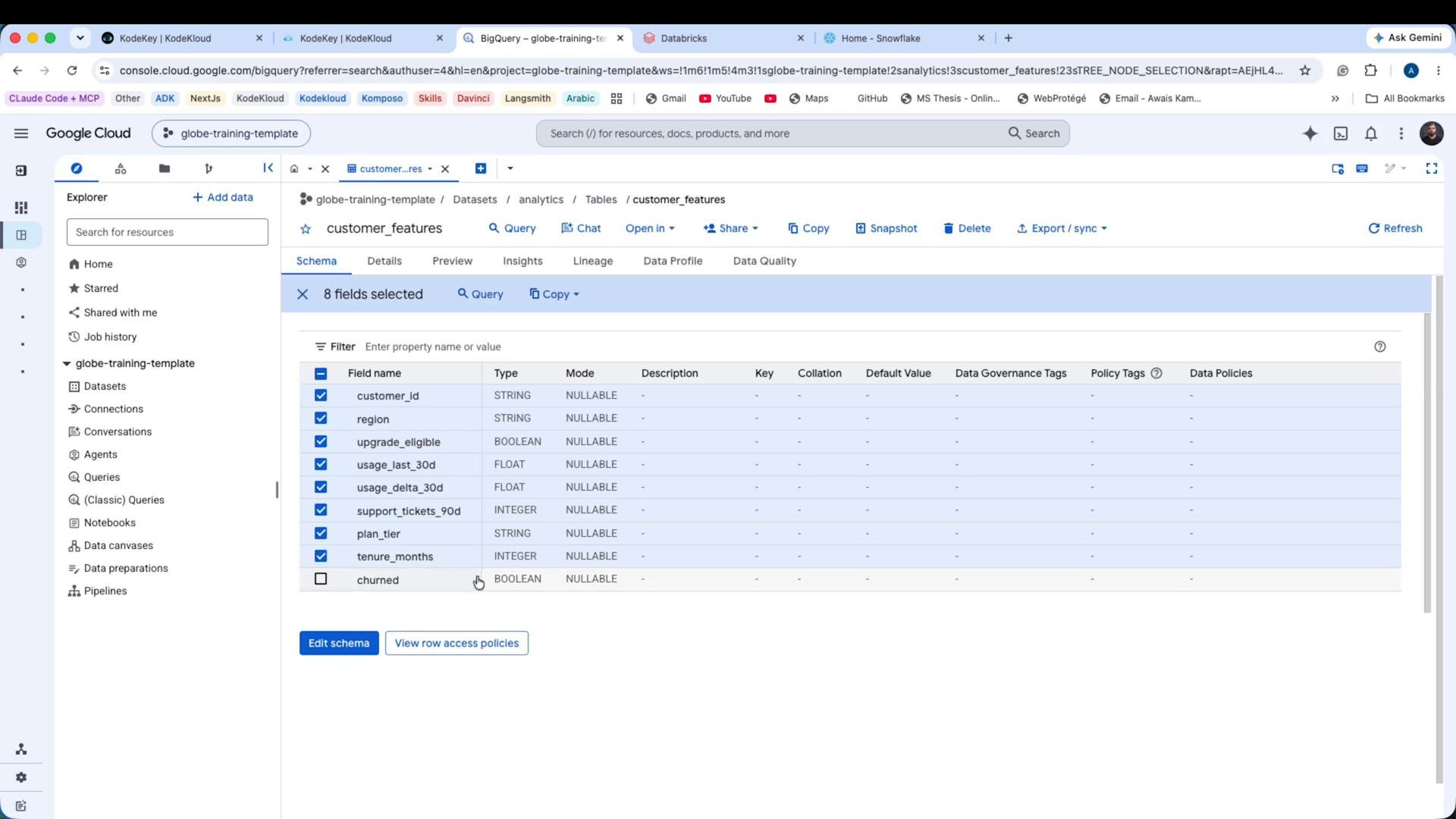Image resolution: width=1456 pixels, height=819 pixels.
Task: Toggle the select-all header checkbox
Action: [x=321, y=373]
